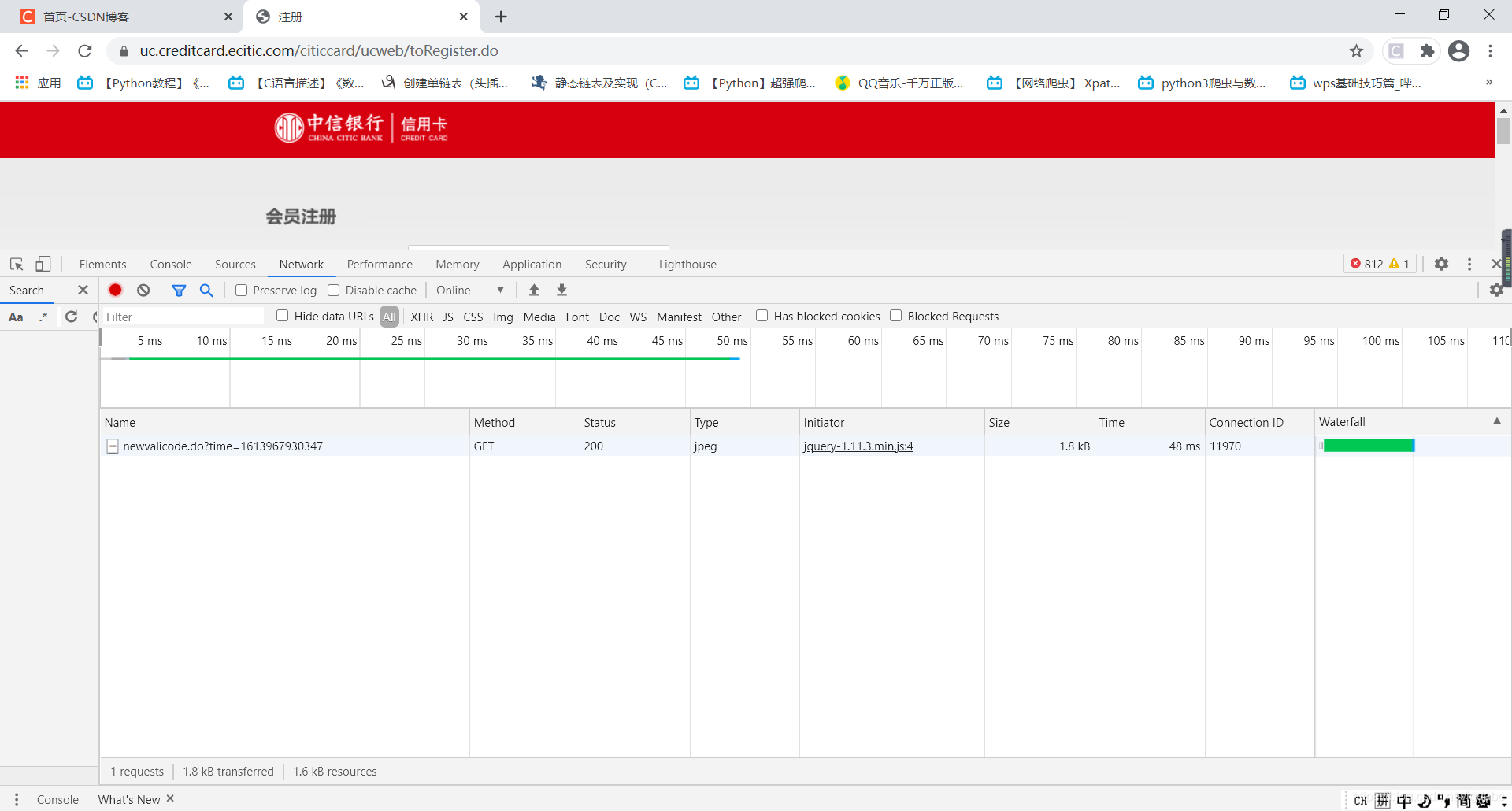Open Chrome profile avatar icon

tap(1458, 51)
